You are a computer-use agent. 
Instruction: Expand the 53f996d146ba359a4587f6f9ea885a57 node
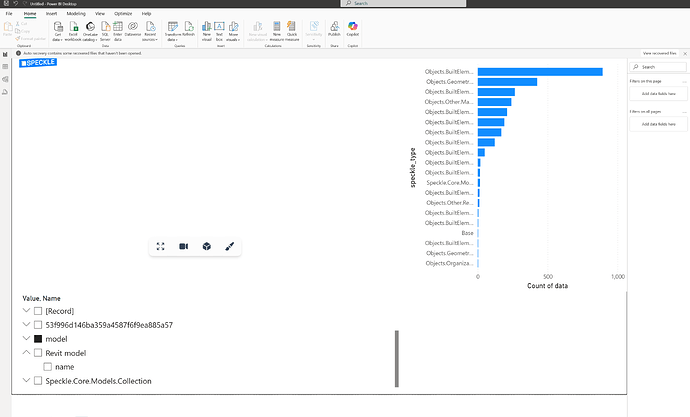point(26,325)
